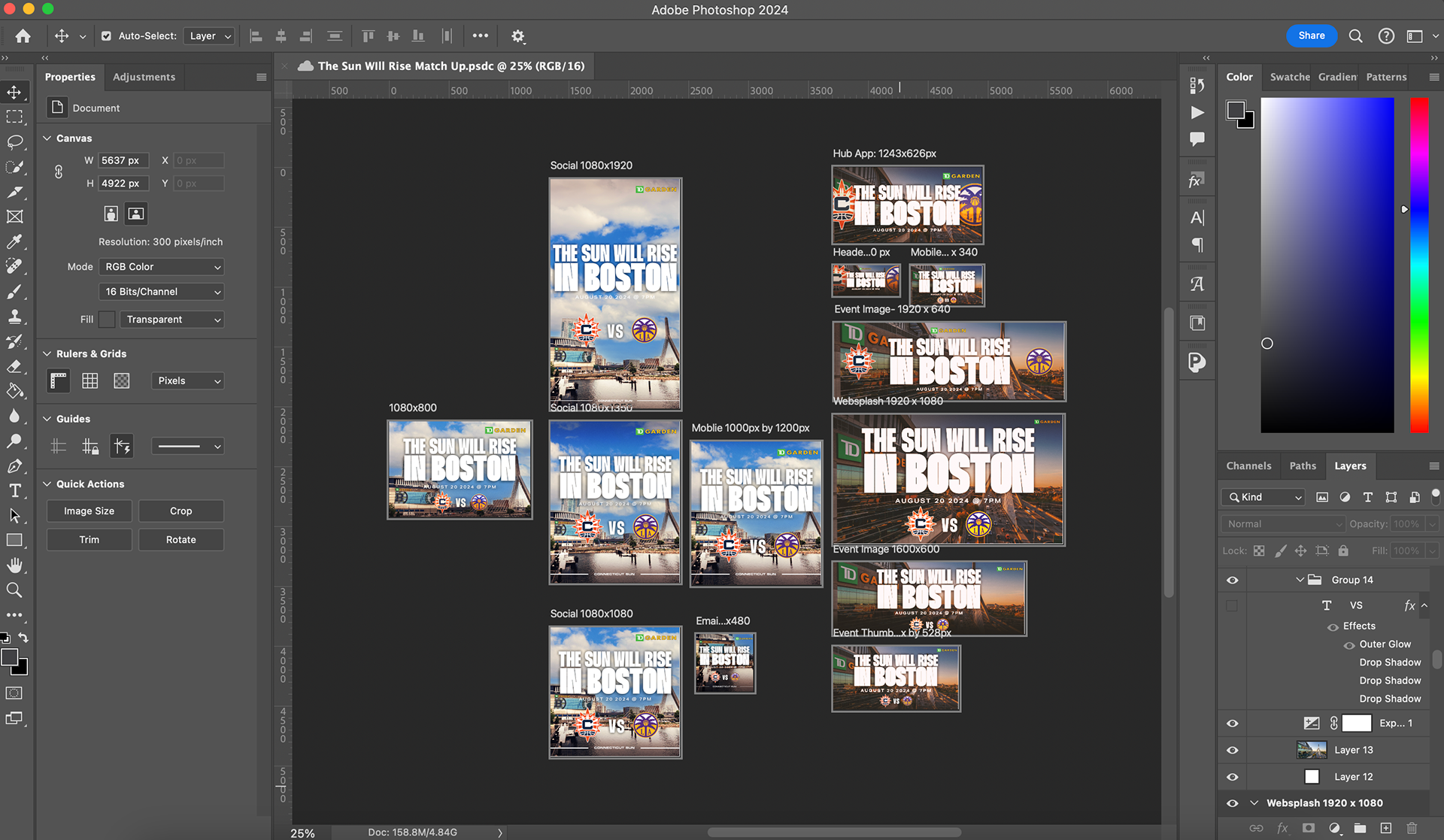
Task: Click the Image Size button
Action: click(89, 511)
